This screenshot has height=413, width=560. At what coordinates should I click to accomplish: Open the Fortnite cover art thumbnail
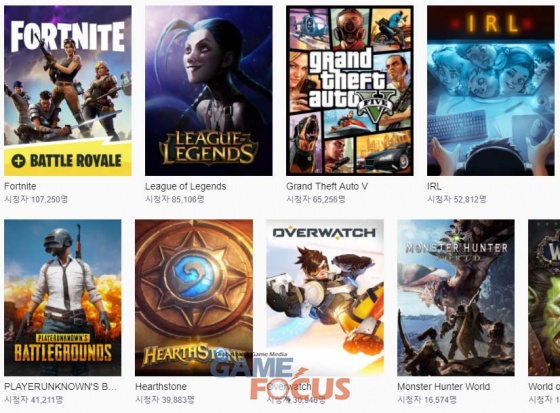[x=68, y=91]
